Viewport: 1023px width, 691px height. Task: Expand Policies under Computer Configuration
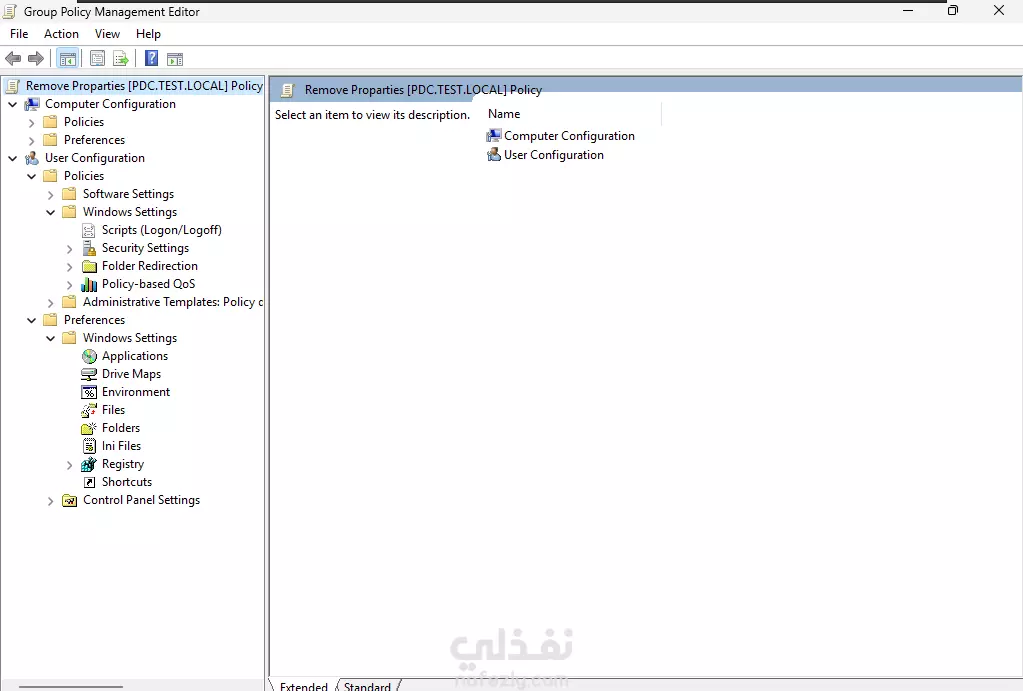click(x=31, y=123)
